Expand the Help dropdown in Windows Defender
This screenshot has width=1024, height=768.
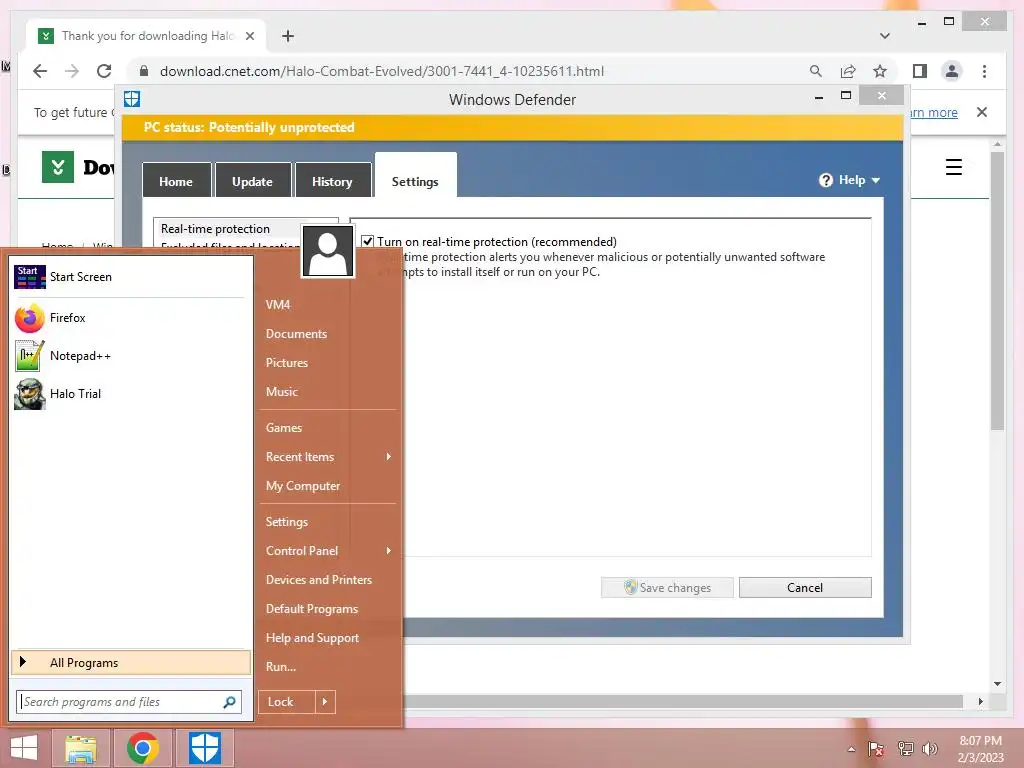(850, 180)
